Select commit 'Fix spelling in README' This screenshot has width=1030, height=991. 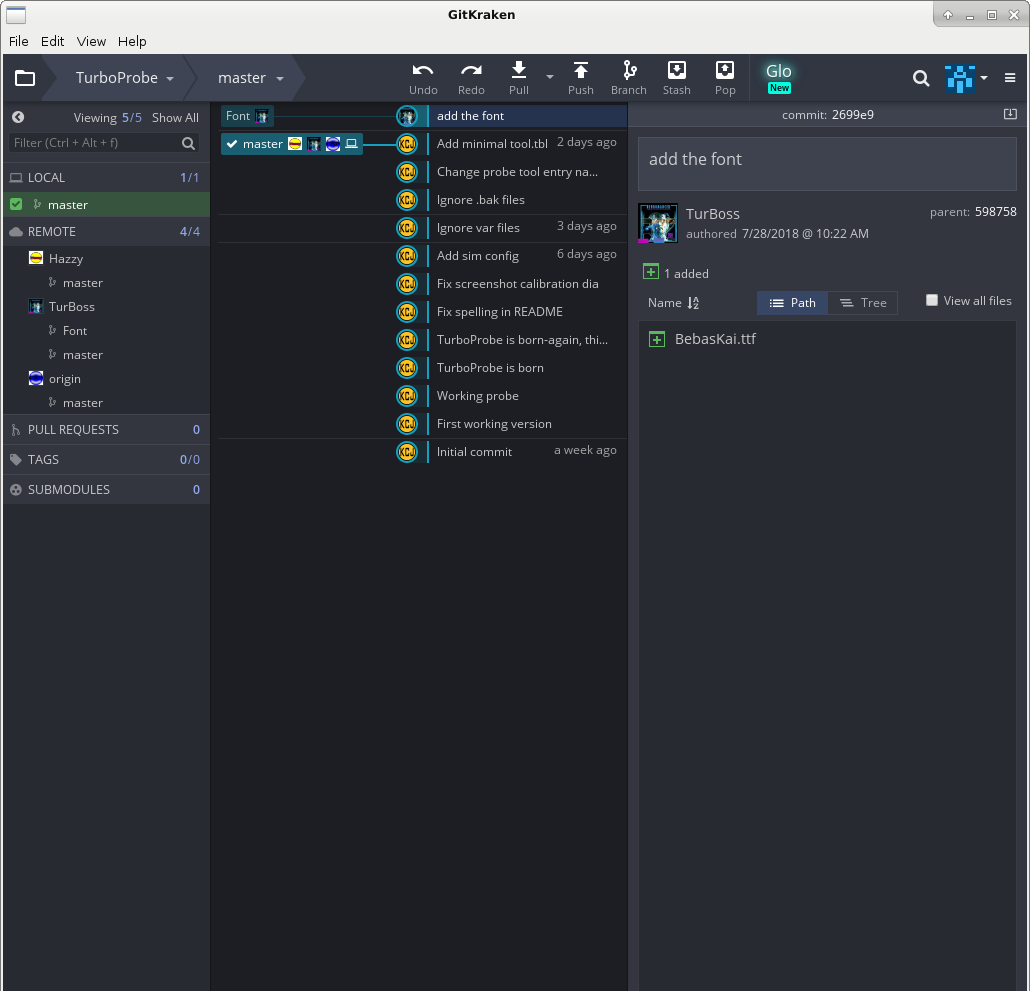coord(499,312)
